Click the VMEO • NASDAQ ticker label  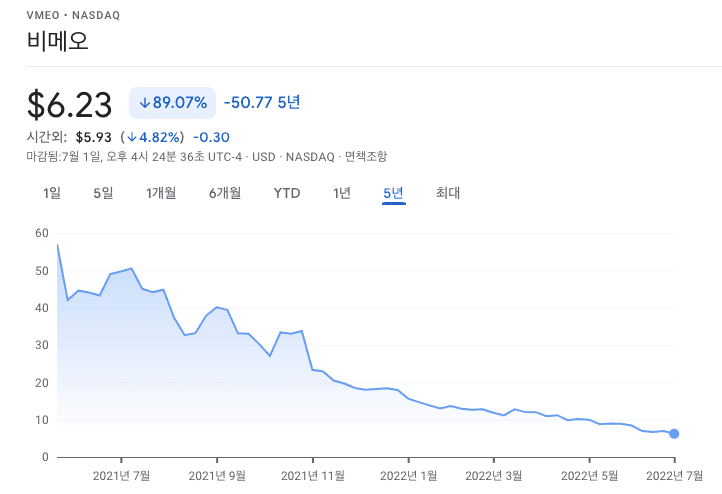[73, 15]
